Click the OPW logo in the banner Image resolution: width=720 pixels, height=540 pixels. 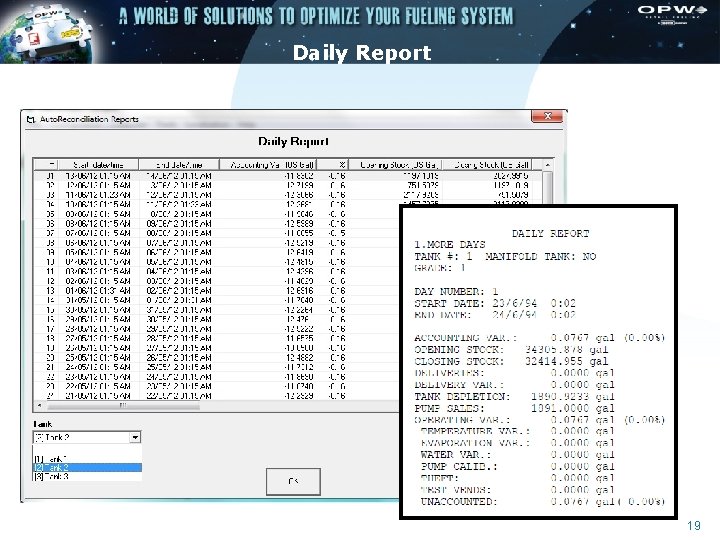(672, 14)
